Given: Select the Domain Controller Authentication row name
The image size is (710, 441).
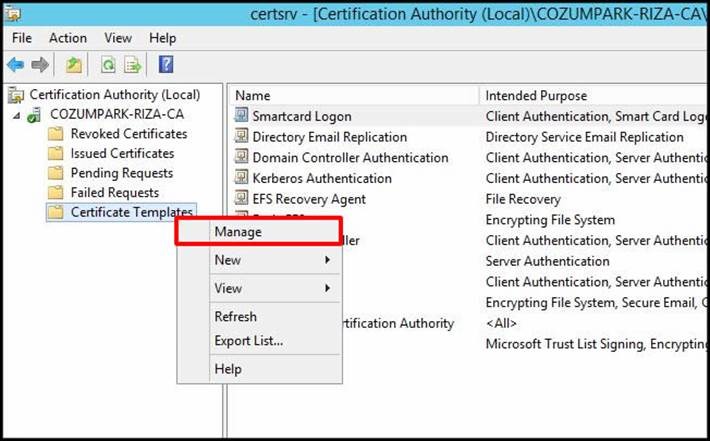Looking at the screenshot, I should click(x=350, y=158).
